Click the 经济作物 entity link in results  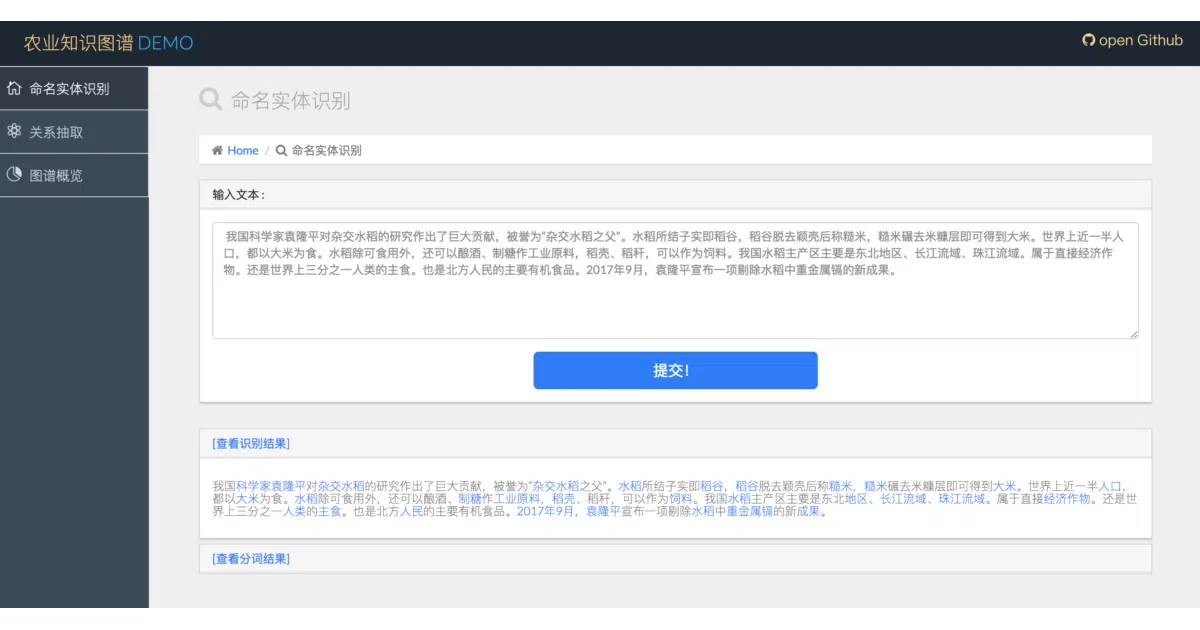coord(1067,498)
